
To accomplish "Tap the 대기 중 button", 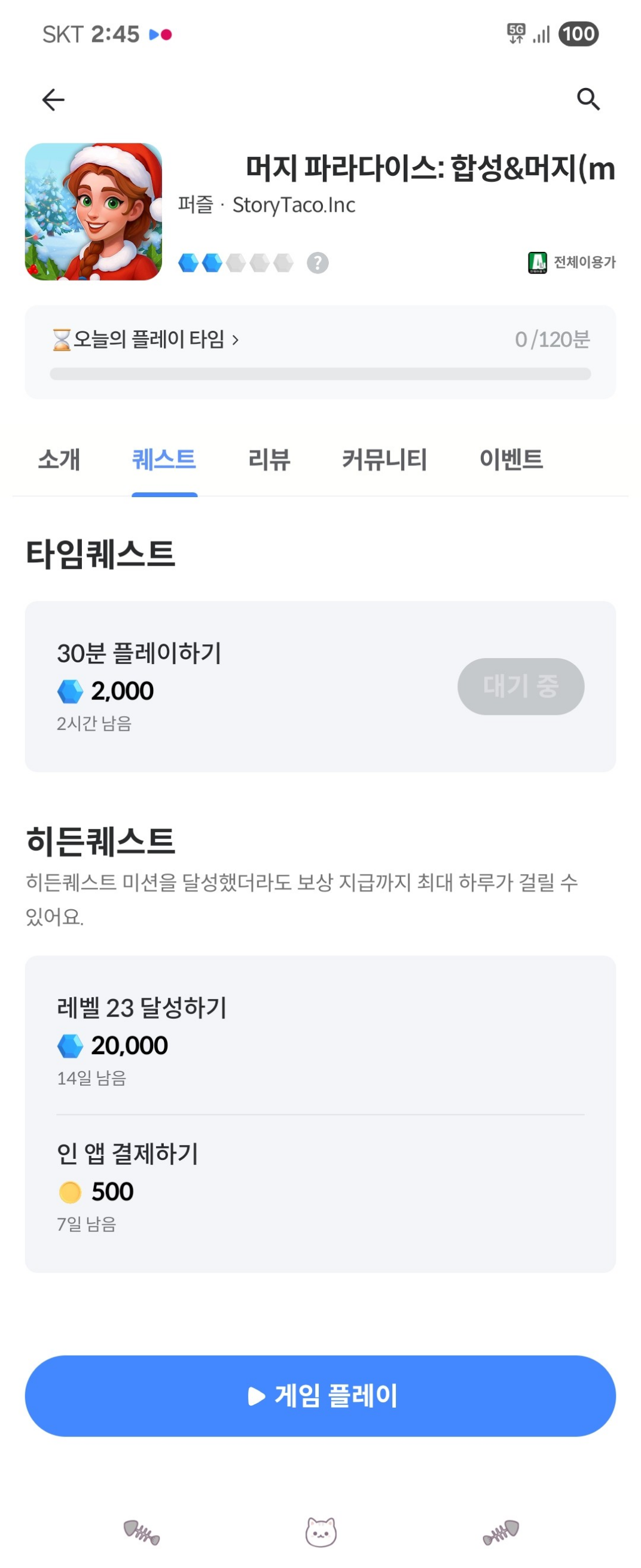I will [x=521, y=686].
